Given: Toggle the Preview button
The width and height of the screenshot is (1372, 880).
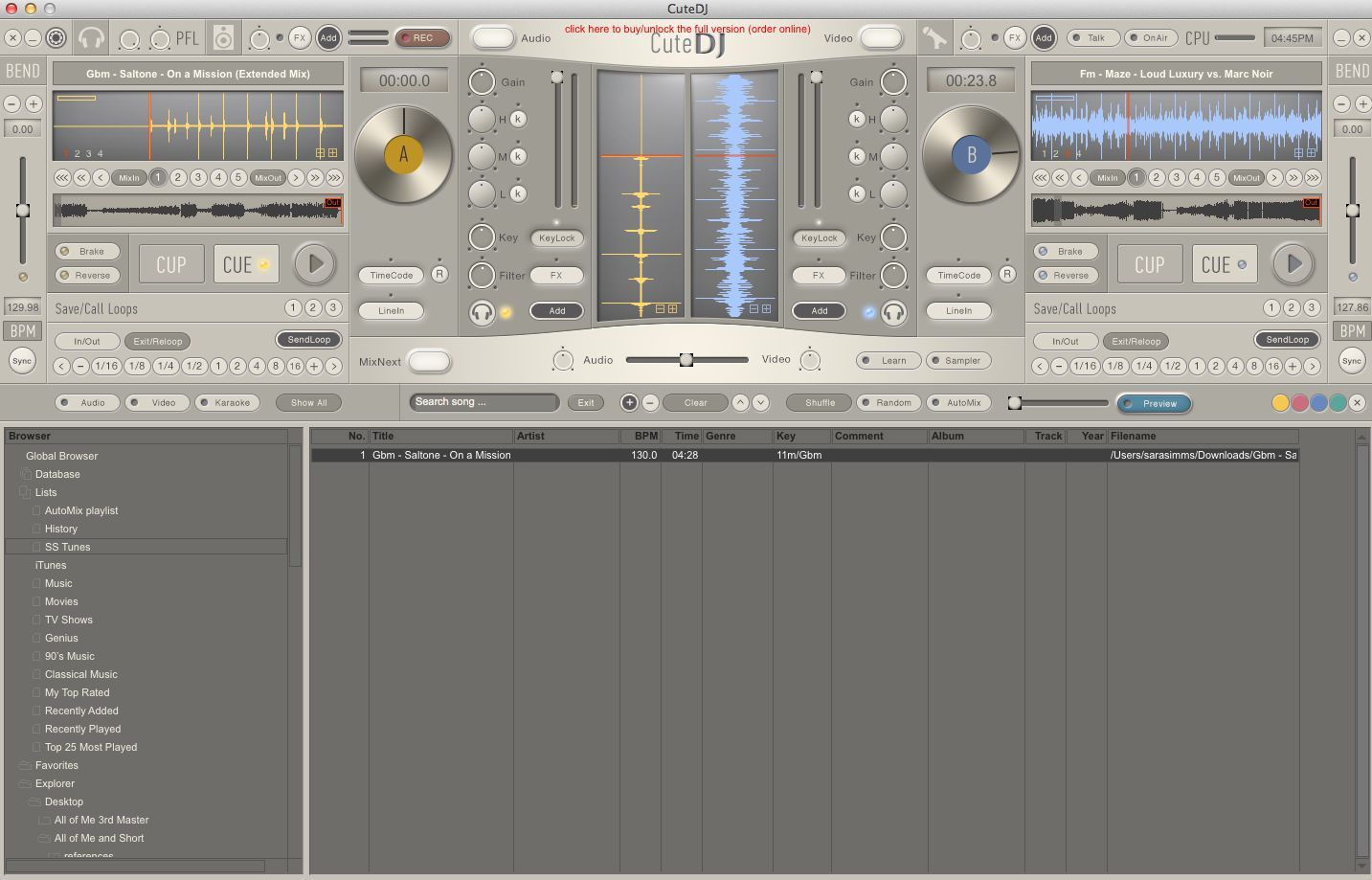Looking at the screenshot, I should point(1154,403).
